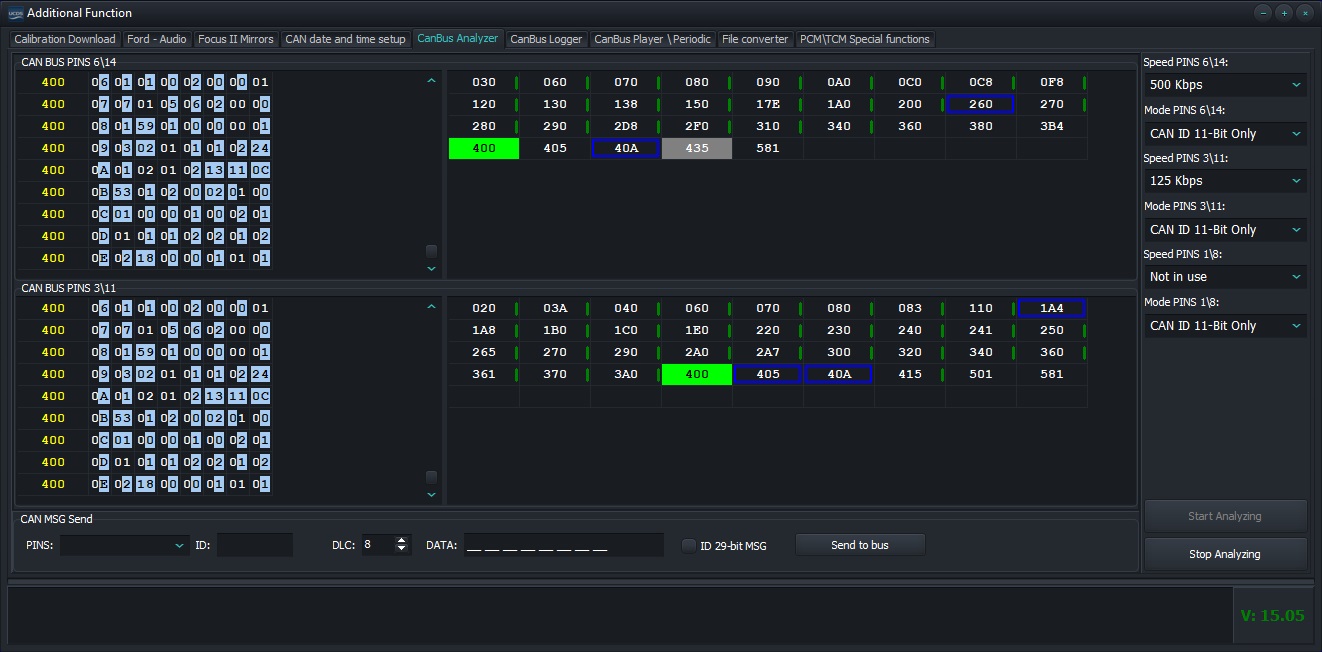Screen dimensions: 1322x652
Task: Select the blue-outlined 1A4 ID cell
Action: tap(1051, 308)
